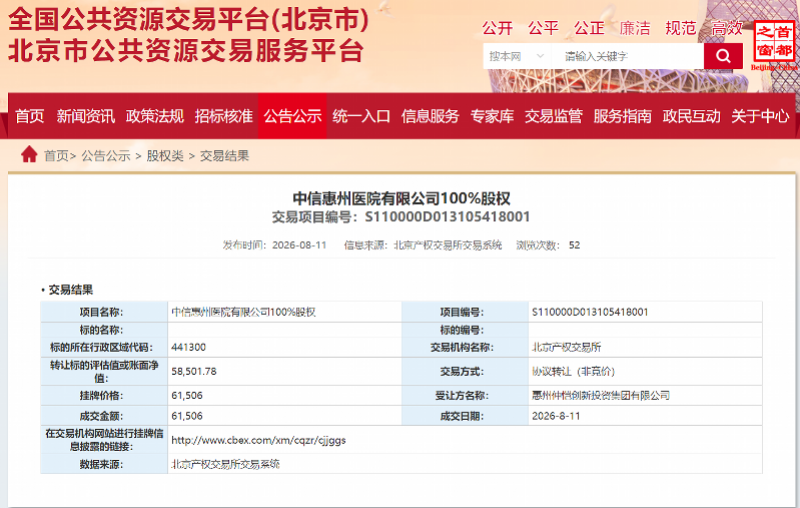Click the region code 441300
This screenshot has height=508, width=800.
[188, 347]
